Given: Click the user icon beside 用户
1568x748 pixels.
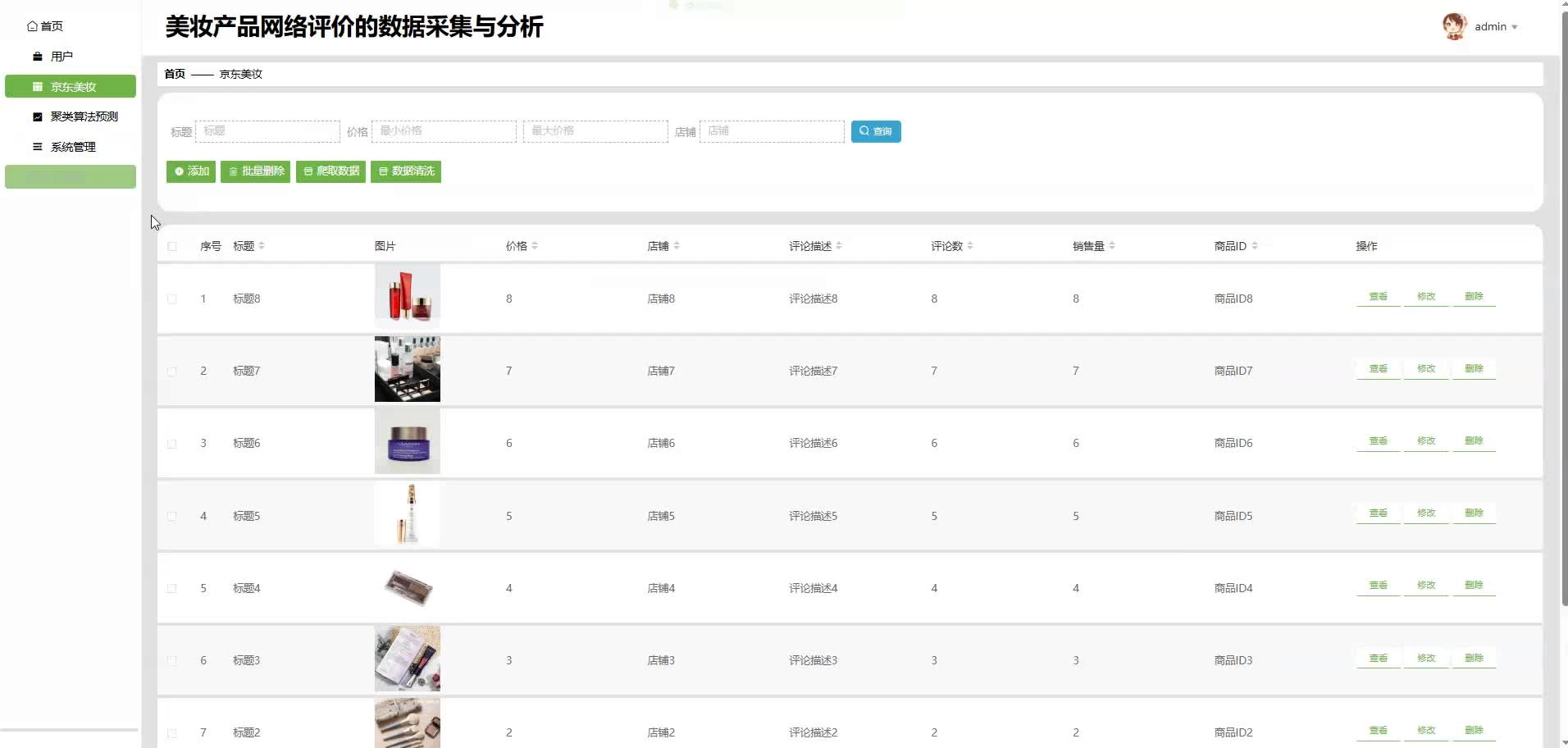Looking at the screenshot, I should tap(37, 57).
